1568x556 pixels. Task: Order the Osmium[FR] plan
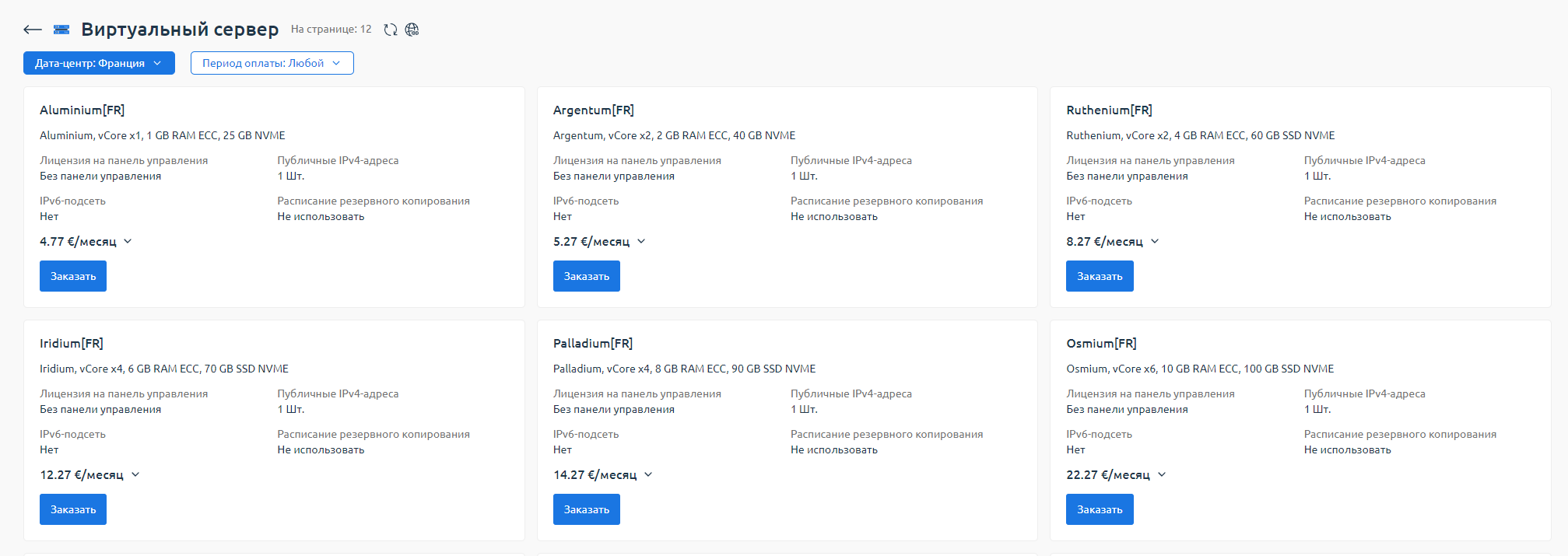click(x=1100, y=509)
